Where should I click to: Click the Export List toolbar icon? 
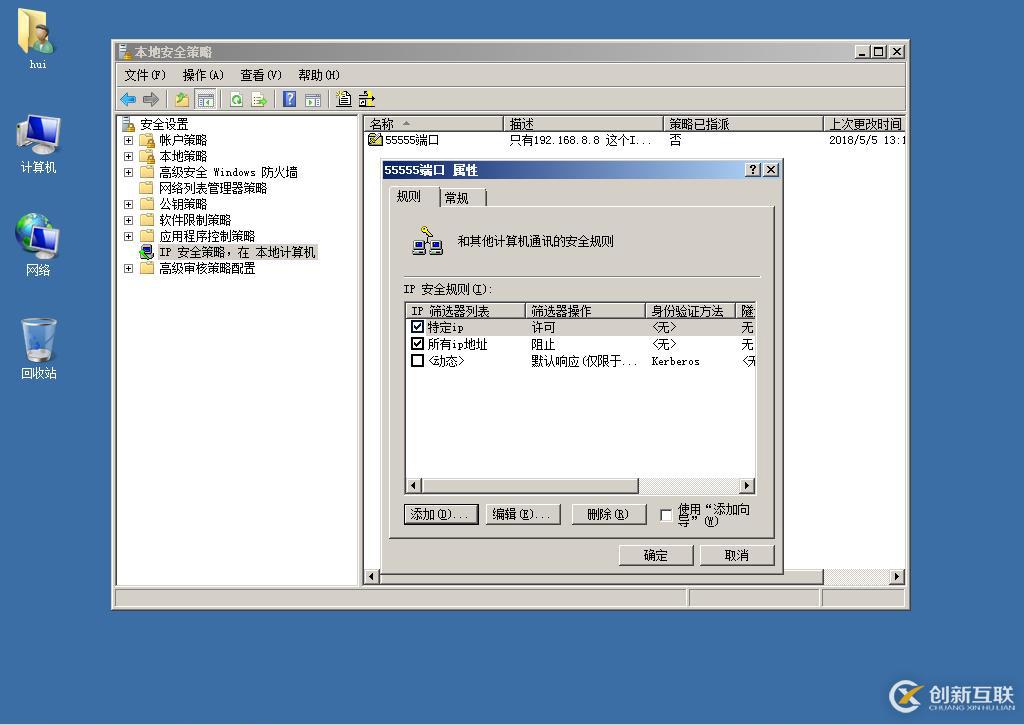tap(259, 99)
